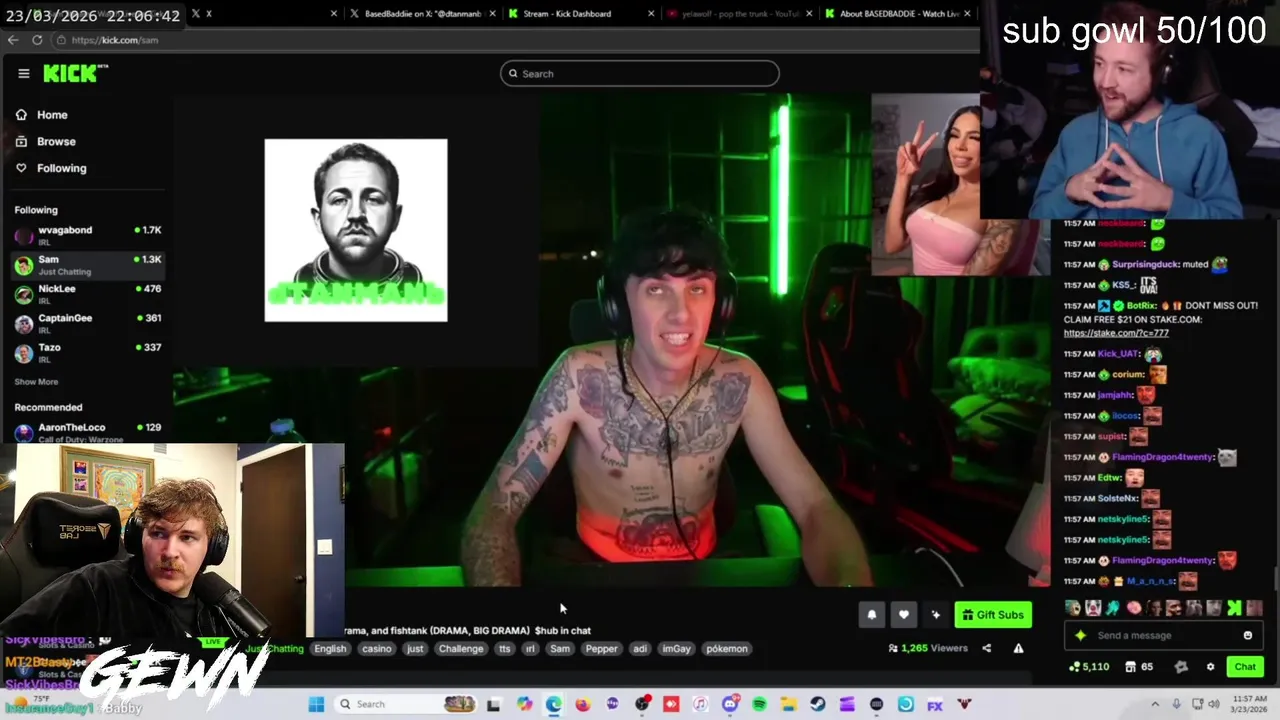
Task: Click the Gift Subs button
Action: pyautogui.click(x=993, y=615)
